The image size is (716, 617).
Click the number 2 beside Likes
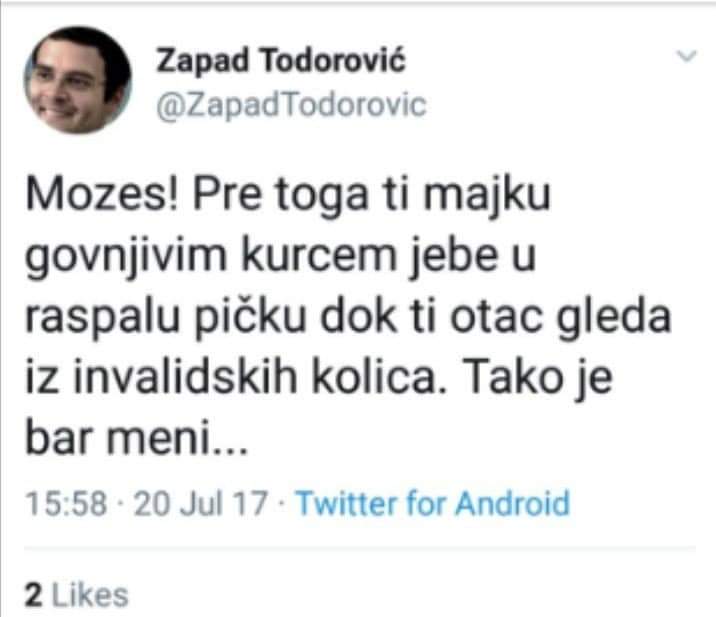tap(34, 596)
